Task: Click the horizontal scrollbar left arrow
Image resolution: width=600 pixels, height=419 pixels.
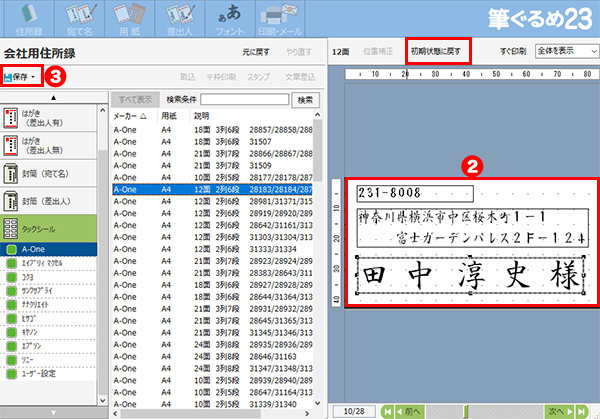Action: tap(116, 414)
